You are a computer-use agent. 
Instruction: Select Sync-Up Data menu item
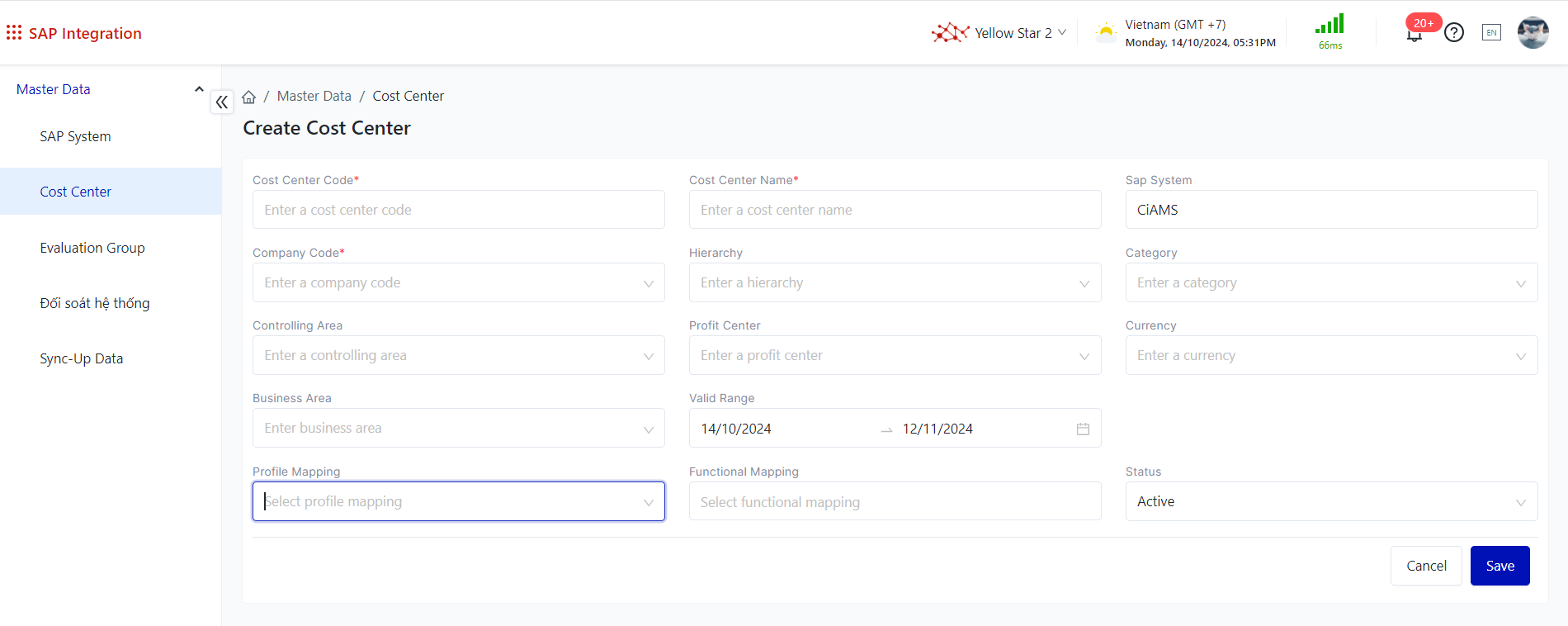(x=82, y=358)
